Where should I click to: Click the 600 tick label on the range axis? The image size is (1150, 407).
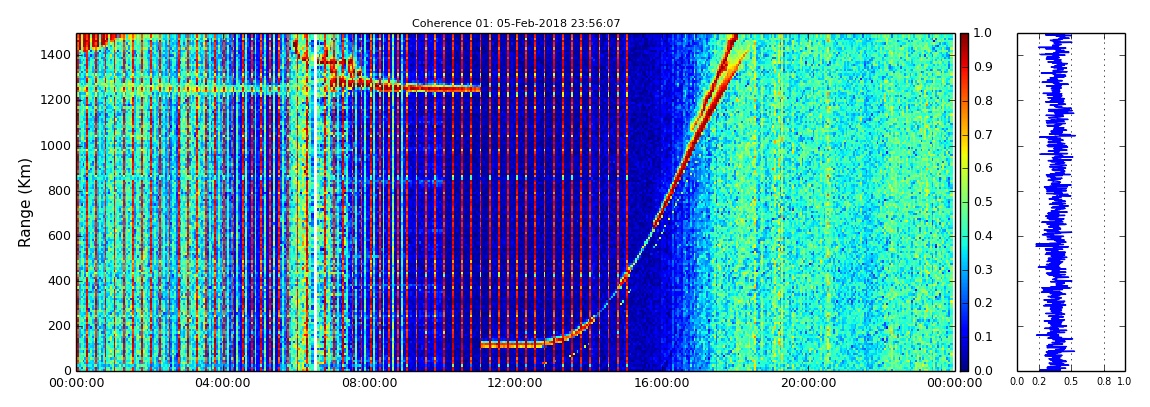[x=59, y=236]
